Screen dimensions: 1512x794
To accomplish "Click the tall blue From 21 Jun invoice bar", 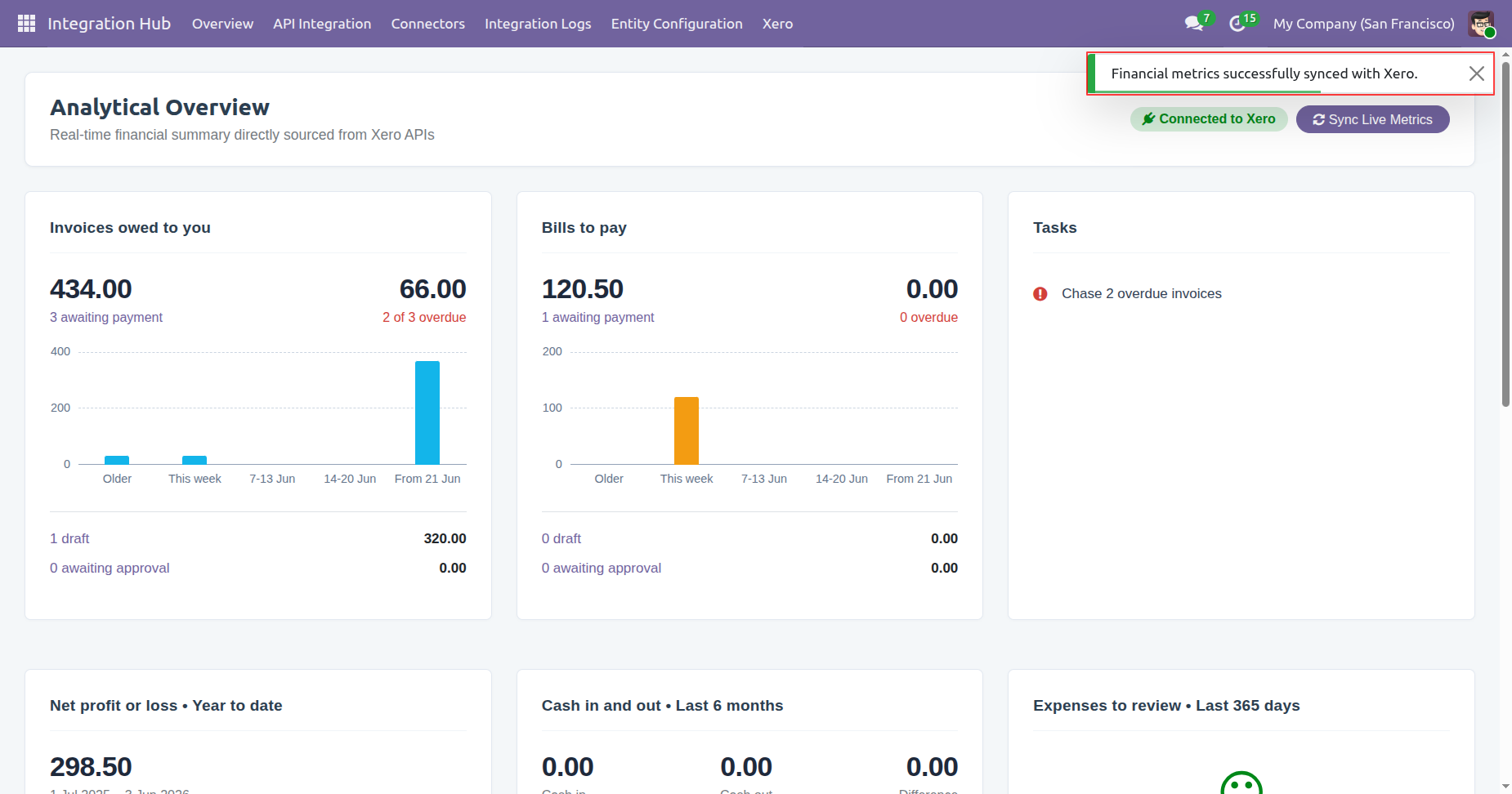I will click(x=427, y=413).
